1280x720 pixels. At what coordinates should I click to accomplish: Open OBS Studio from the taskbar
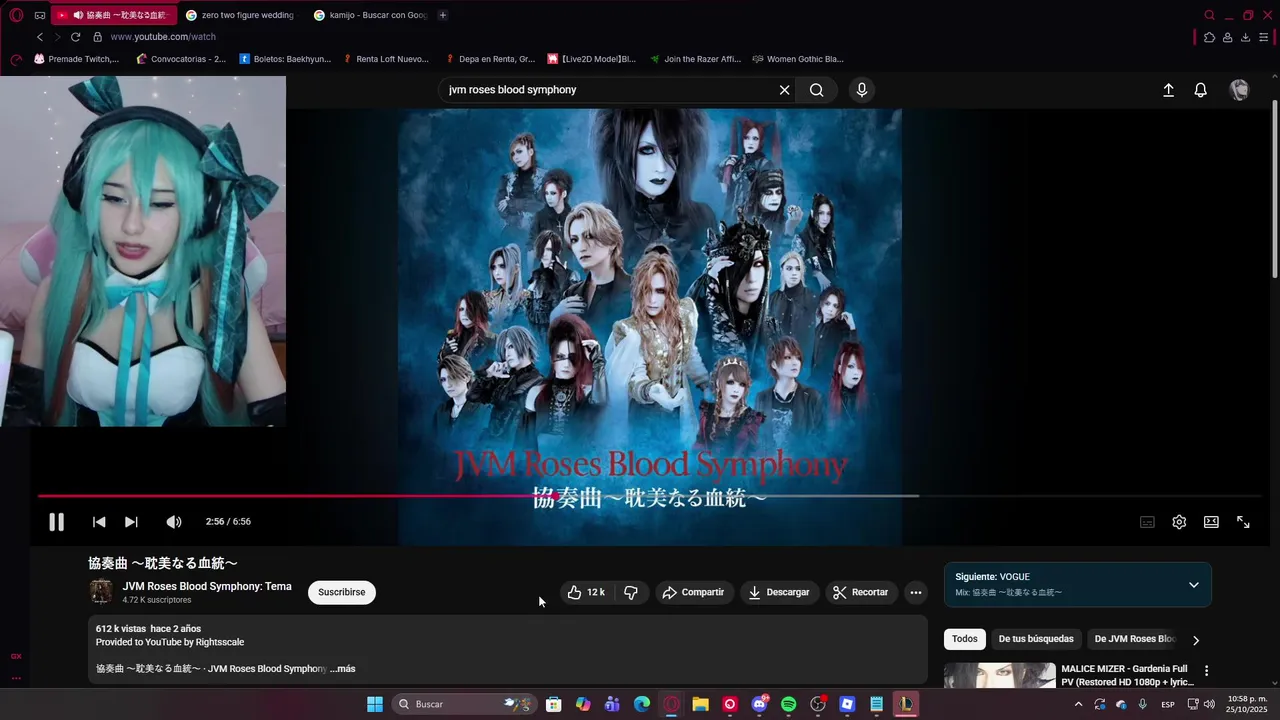pos(818,704)
